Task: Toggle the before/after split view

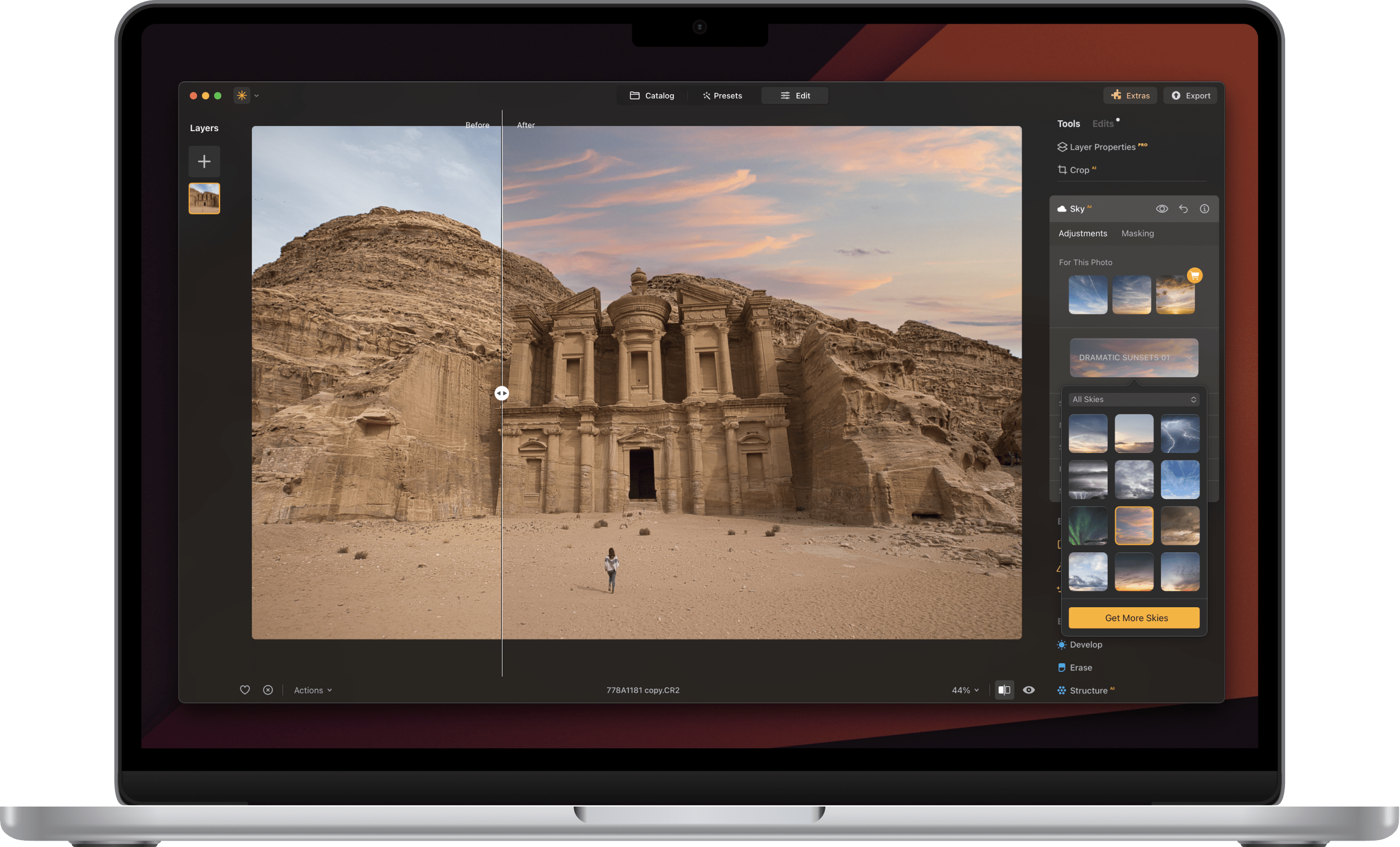Action: click(1004, 689)
